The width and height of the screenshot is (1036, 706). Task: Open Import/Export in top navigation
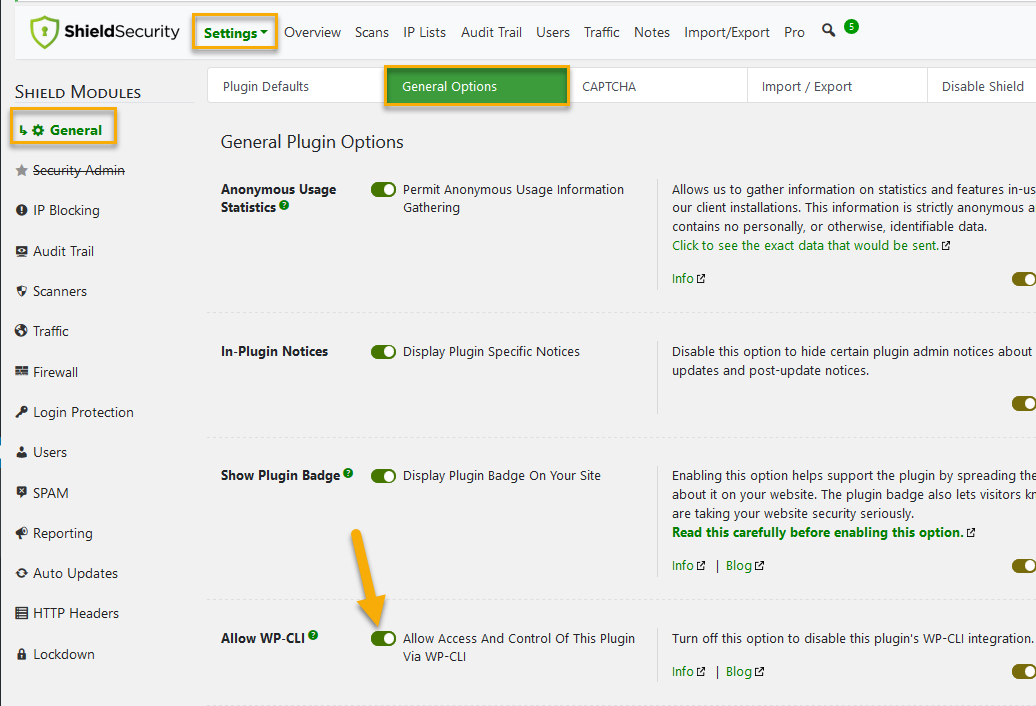727,32
